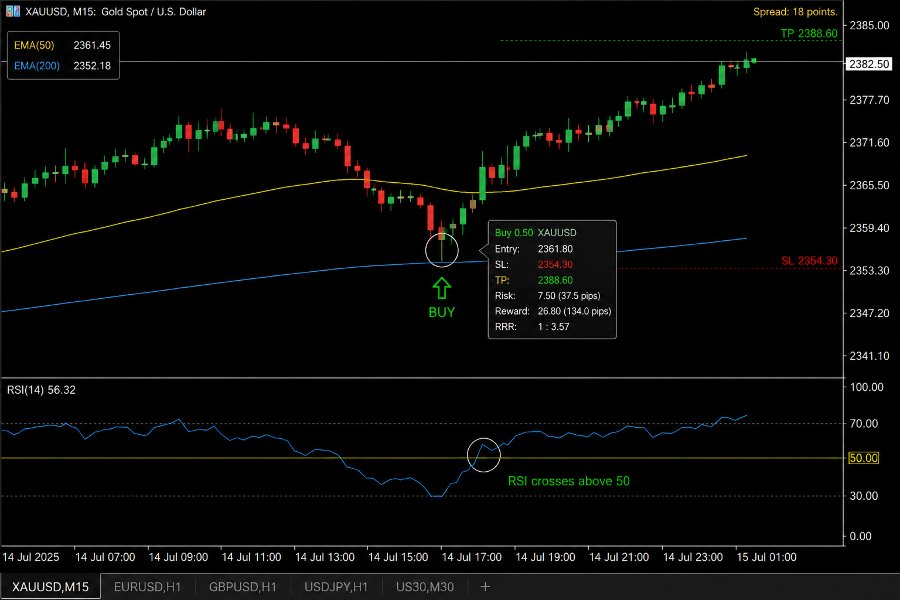Click the RSI(14) 56.32 indicator label
This screenshot has width=900, height=600.
pyautogui.click(x=41, y=390)
